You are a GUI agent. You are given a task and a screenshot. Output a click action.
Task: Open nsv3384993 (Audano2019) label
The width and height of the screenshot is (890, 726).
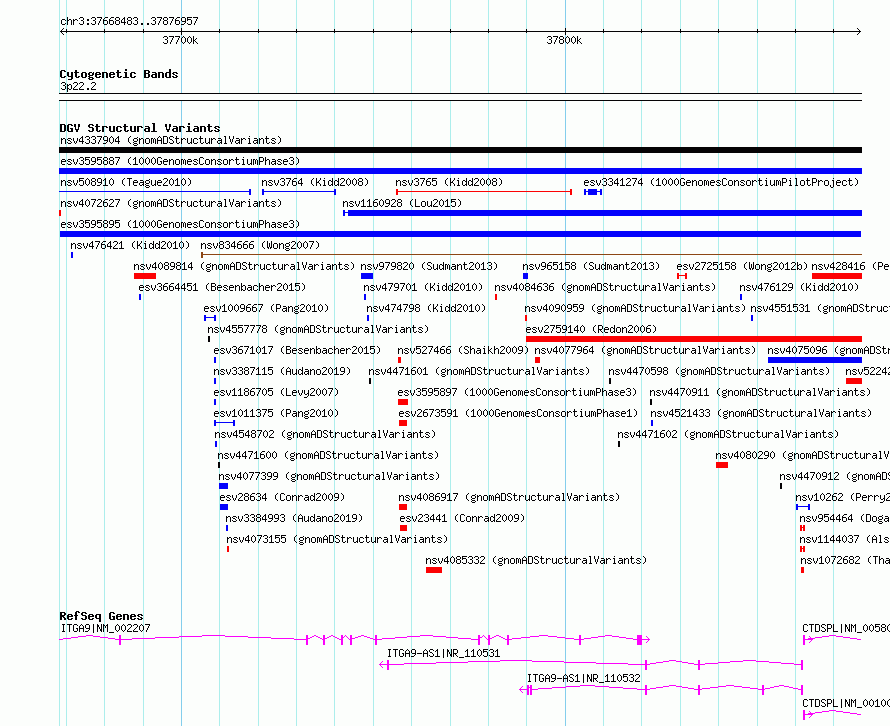pos(294,518)
